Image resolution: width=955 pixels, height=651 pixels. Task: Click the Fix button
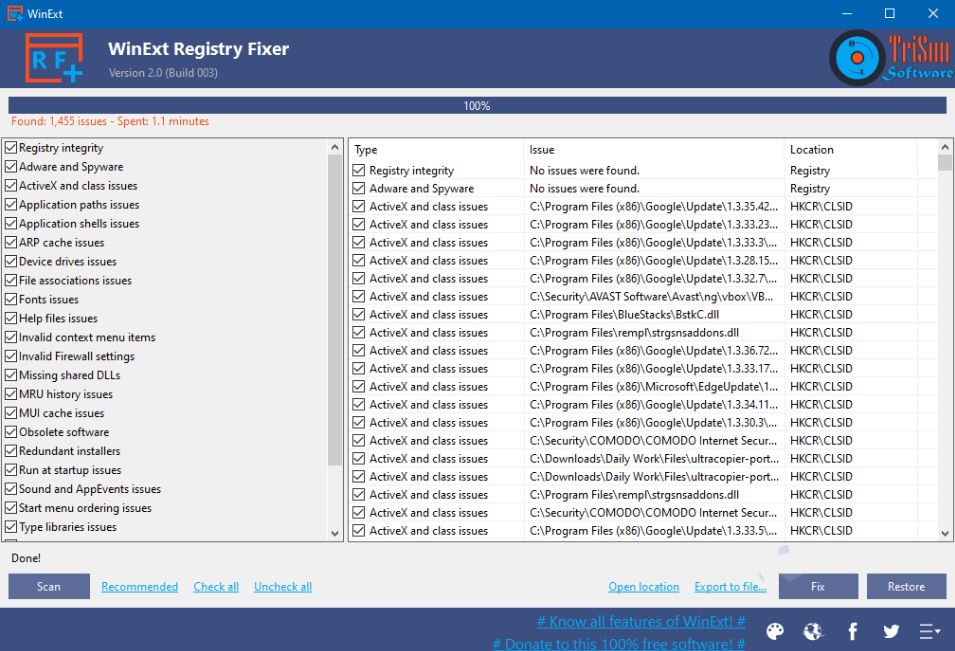coord(818,586)
